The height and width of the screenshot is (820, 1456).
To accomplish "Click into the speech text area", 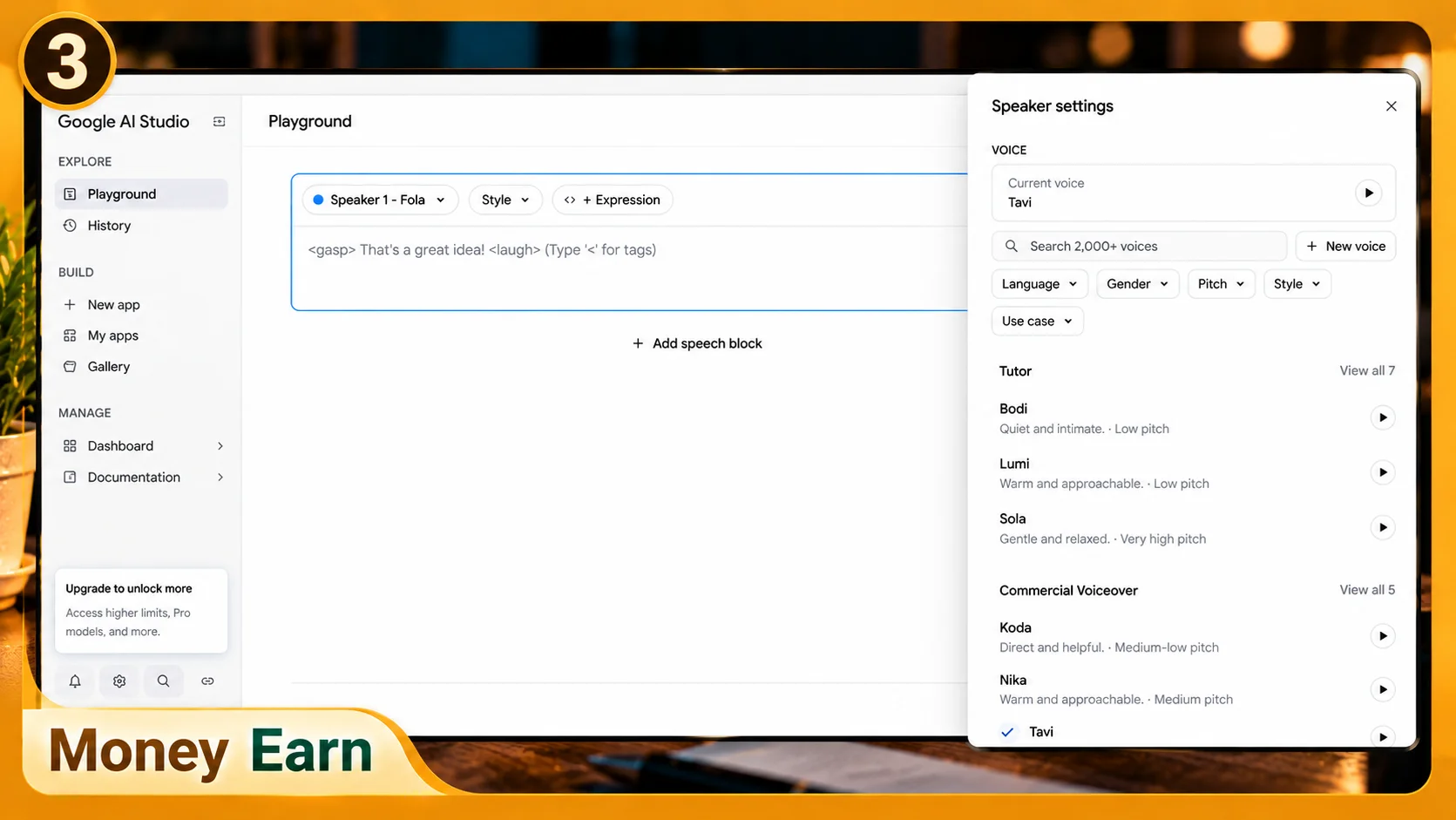I will point(629,268).
